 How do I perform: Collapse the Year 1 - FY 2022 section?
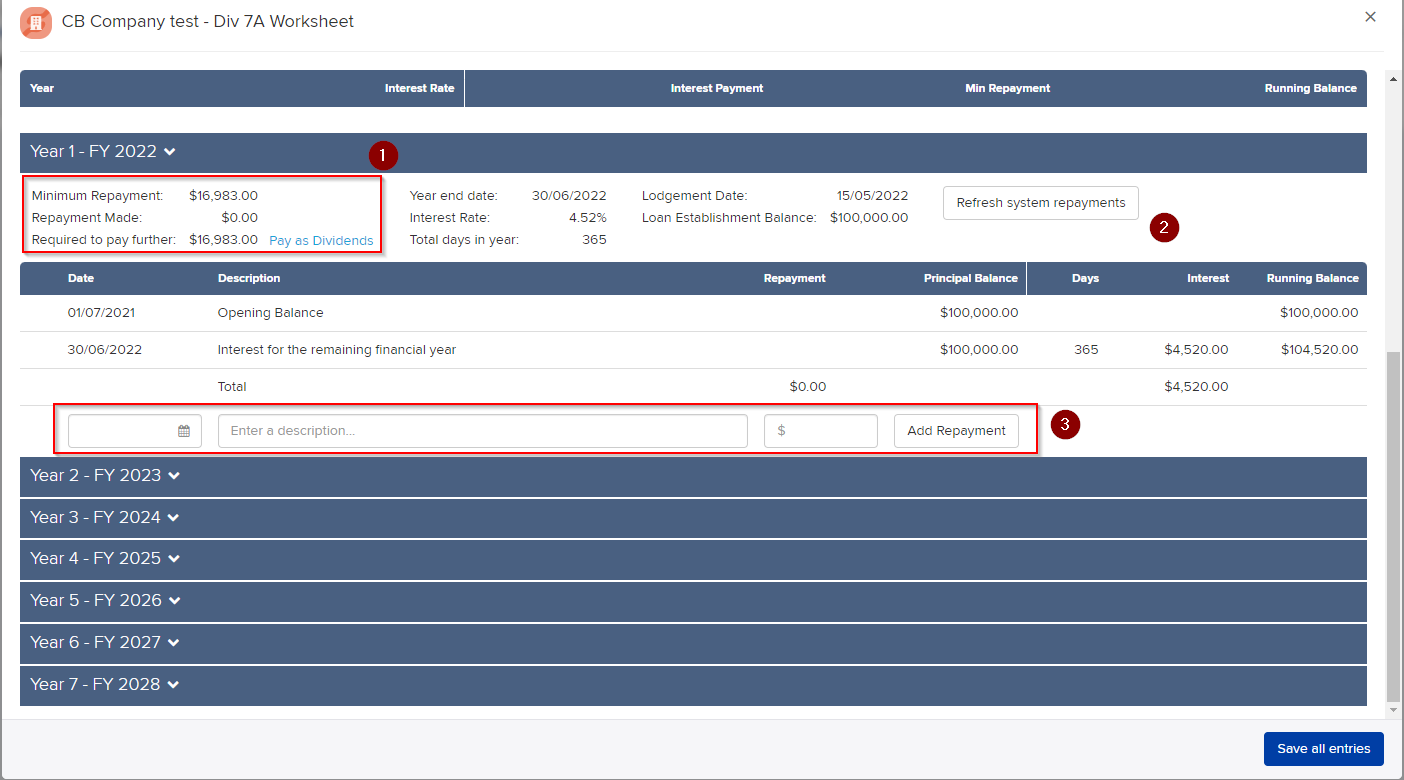103,152
